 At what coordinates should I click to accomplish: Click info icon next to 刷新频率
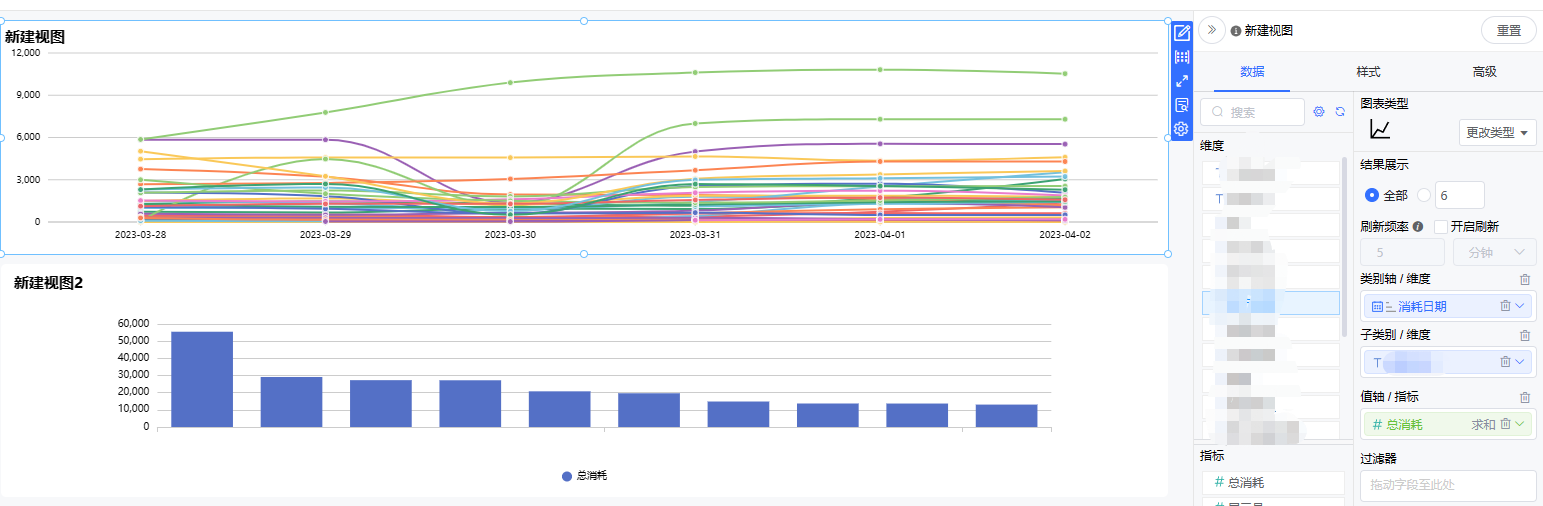click(1418, 227)
